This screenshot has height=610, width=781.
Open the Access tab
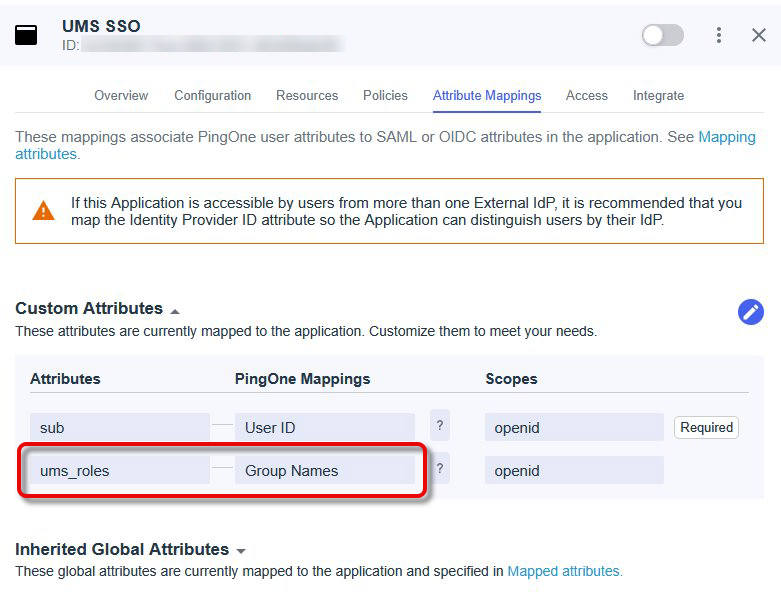coord(586,96)
